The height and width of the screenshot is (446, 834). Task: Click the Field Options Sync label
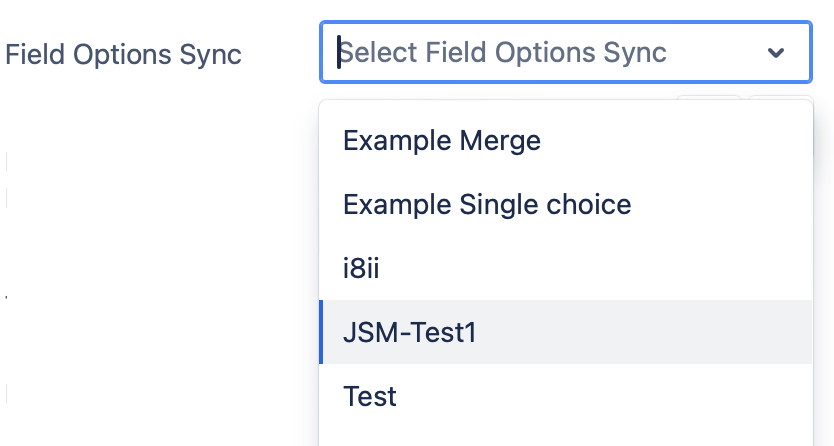[x=123, y=54]
